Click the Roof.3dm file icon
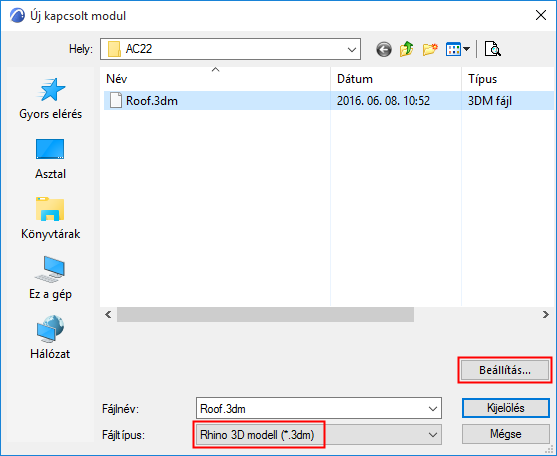 [115, 101]
